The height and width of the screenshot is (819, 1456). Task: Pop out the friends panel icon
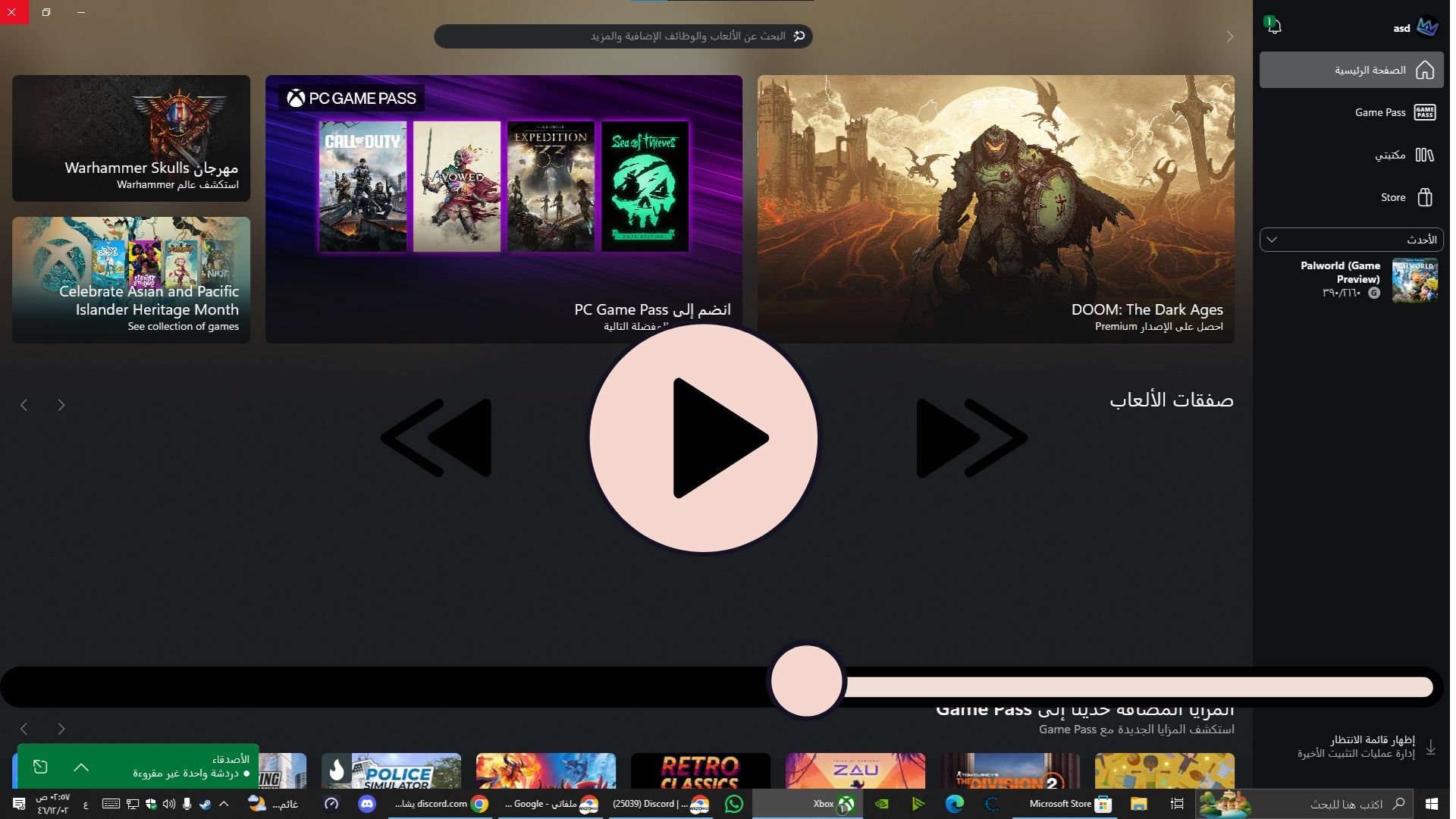click(41, 767)
